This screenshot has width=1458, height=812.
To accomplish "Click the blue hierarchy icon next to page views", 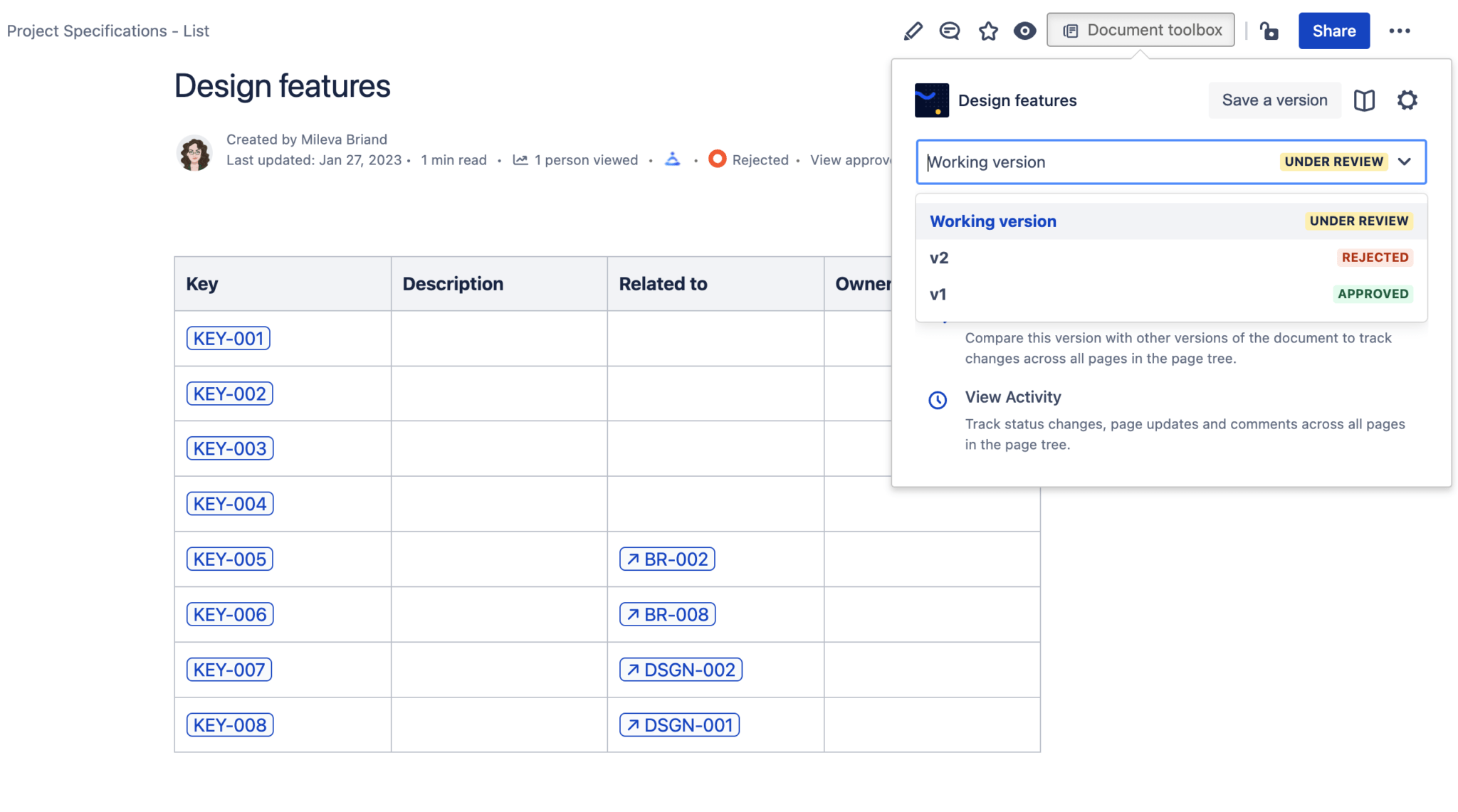I will pos(673,159).
